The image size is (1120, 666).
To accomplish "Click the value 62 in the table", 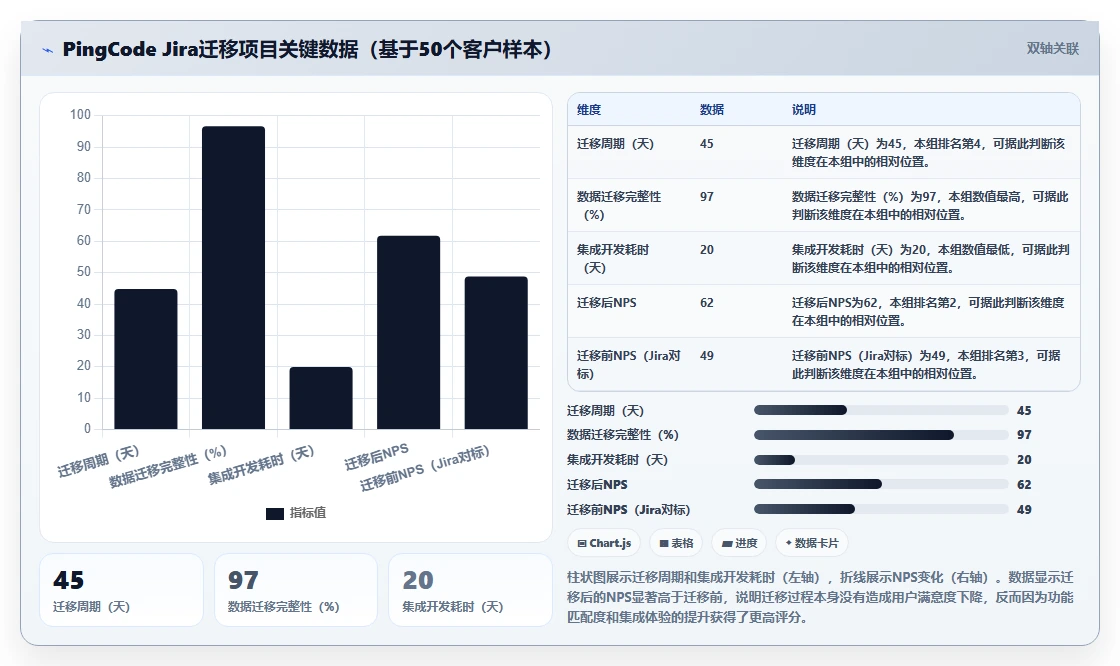I will coord(706,302).
